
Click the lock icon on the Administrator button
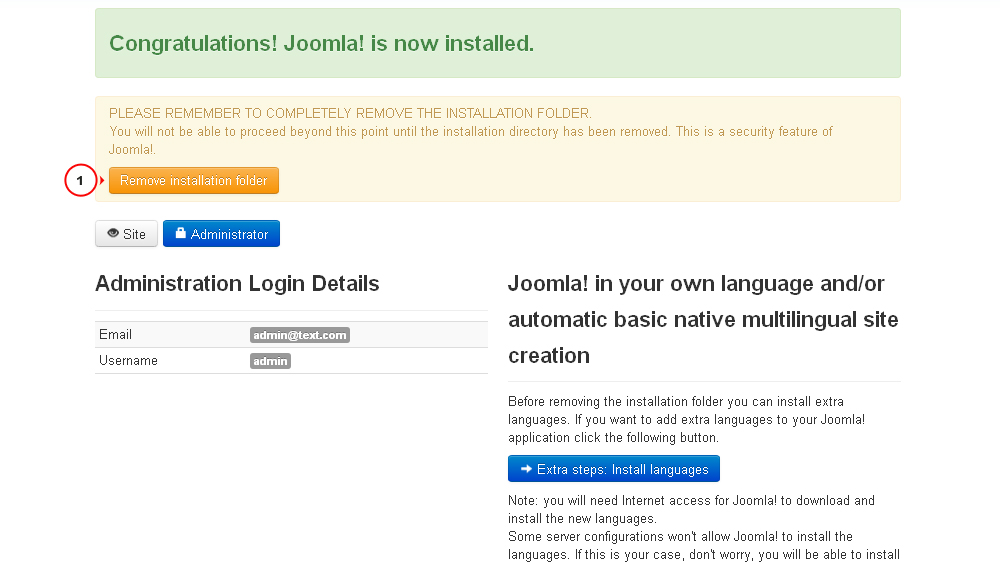point(180,233)
